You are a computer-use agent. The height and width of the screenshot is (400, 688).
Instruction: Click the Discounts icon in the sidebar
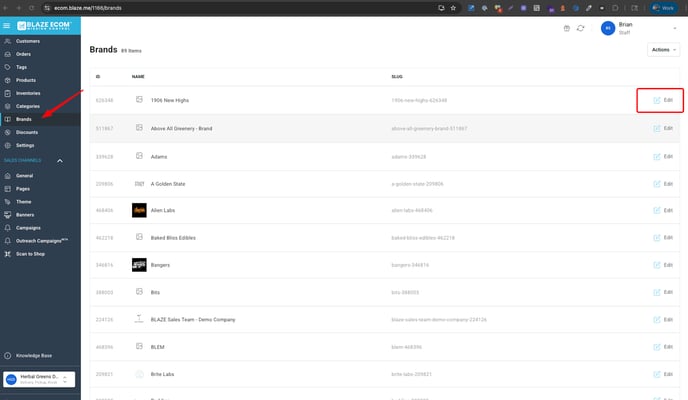click(x=8, y=132)
